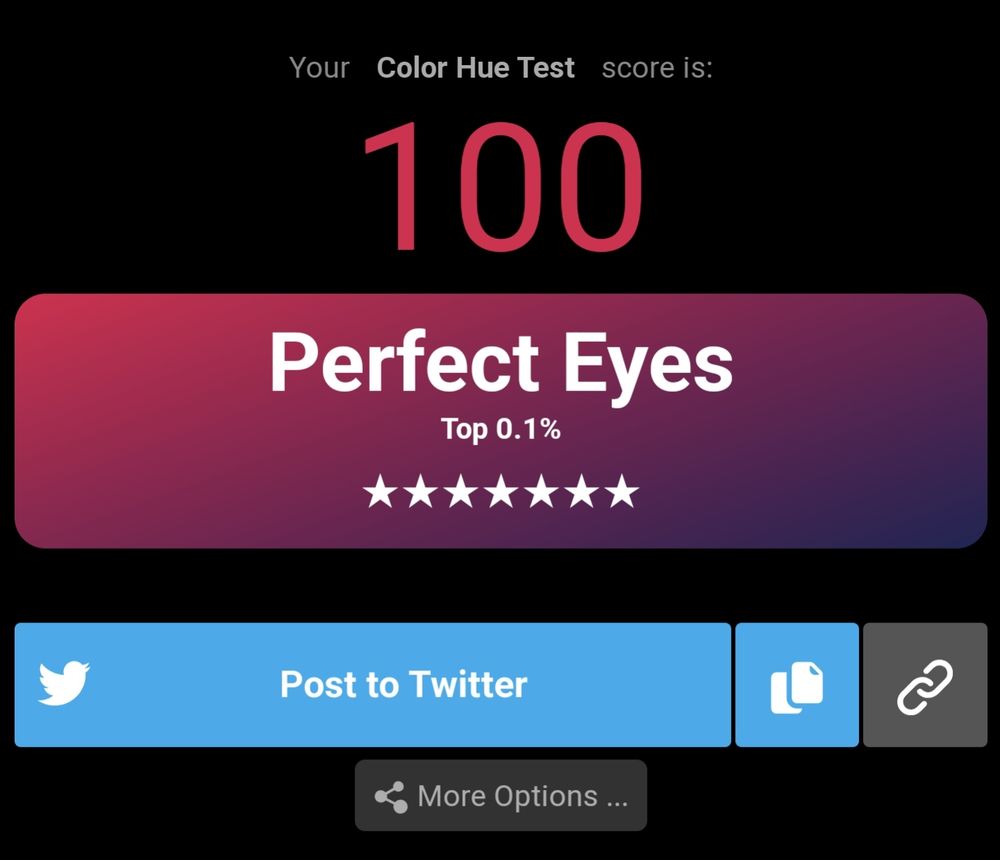
Task: Open the More Options button
Action: pyautogui.click(x=501, y=796)
